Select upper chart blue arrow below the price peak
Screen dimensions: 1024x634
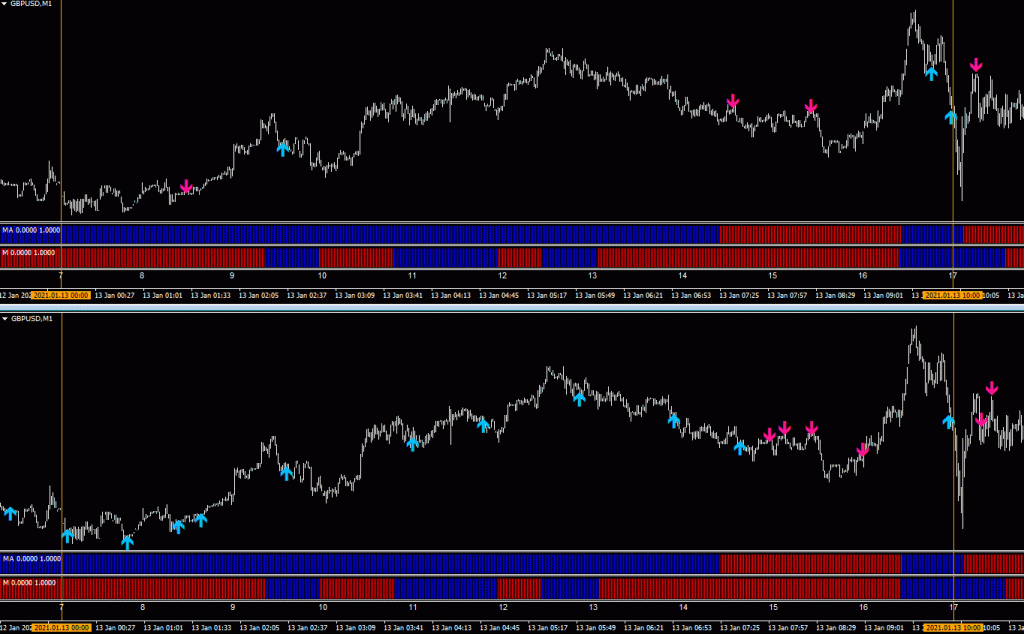click(931, 73)
